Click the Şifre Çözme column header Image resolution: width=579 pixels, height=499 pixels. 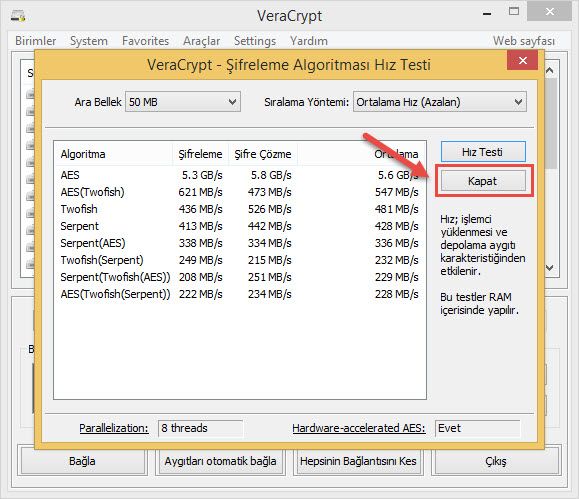[263, 154]
